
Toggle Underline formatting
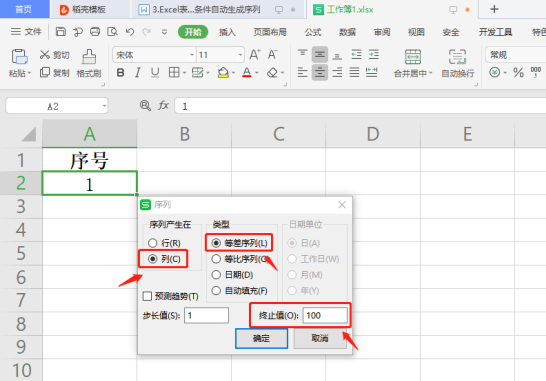click(x=155, y=72)
